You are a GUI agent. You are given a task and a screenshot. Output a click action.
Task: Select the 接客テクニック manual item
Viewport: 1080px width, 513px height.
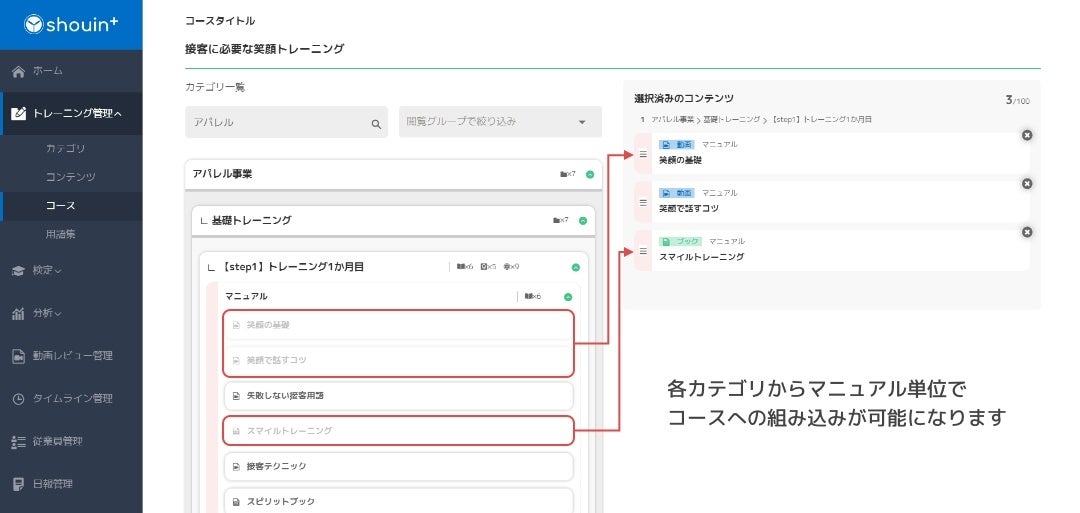pyautogui.click(x=398, y=466)
